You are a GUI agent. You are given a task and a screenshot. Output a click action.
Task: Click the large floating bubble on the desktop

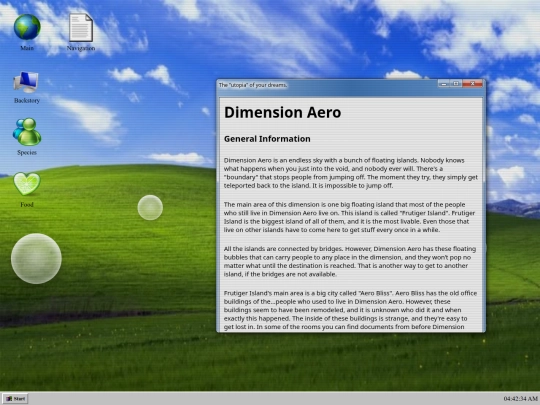[x=36, y=259]
